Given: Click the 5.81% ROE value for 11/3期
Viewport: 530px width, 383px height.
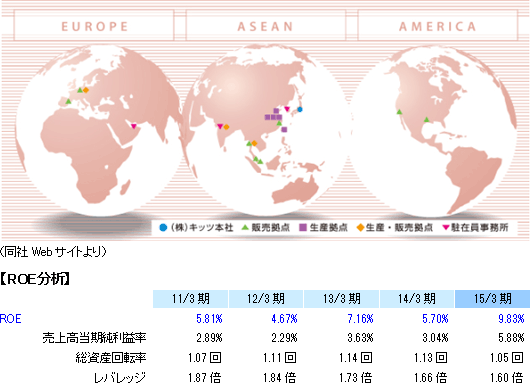Looking at the screenshot, I should click(209, 319).
